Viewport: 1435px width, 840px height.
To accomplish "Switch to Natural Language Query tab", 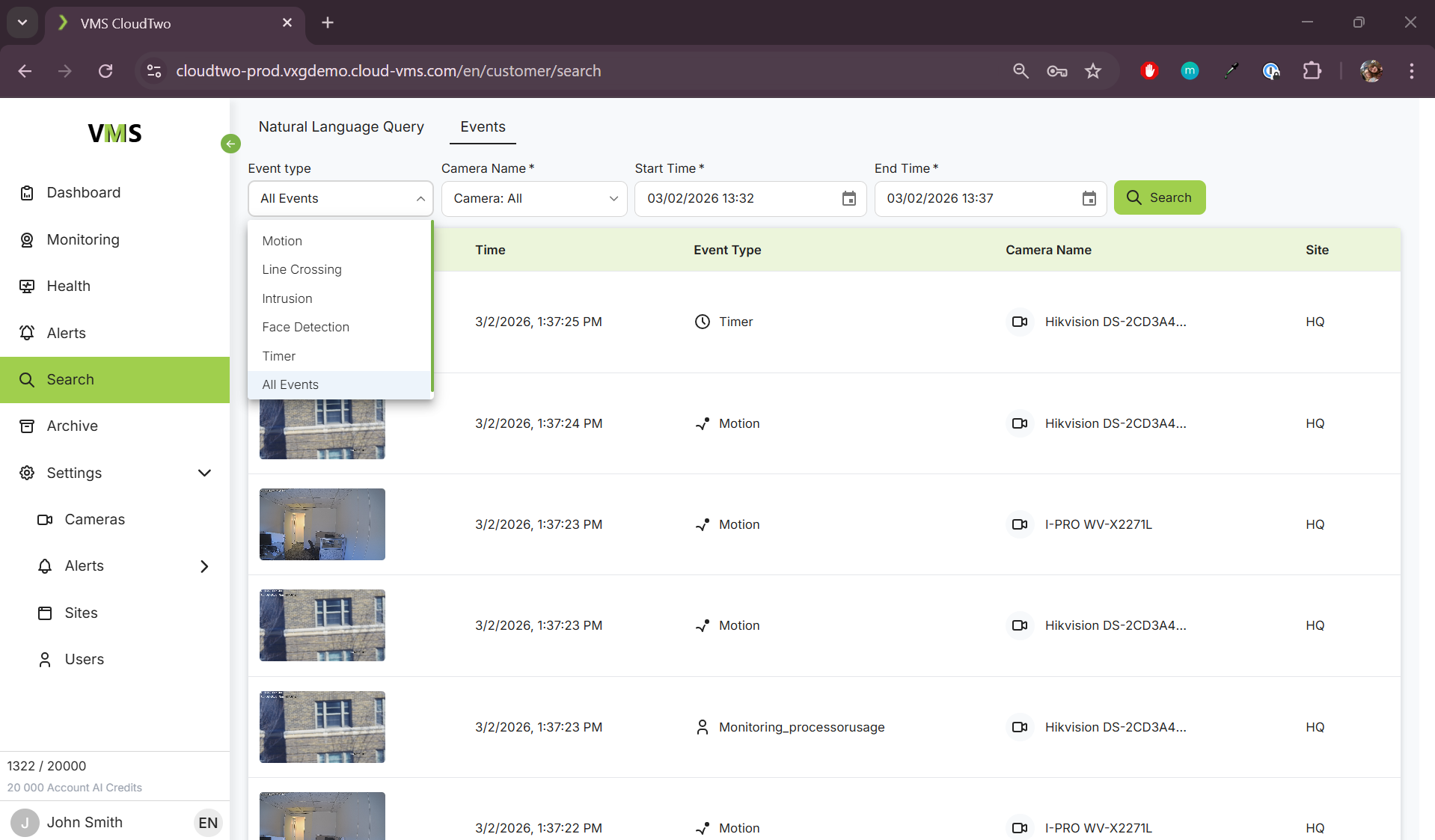I will pyautogui.click(x=341, y=126).
